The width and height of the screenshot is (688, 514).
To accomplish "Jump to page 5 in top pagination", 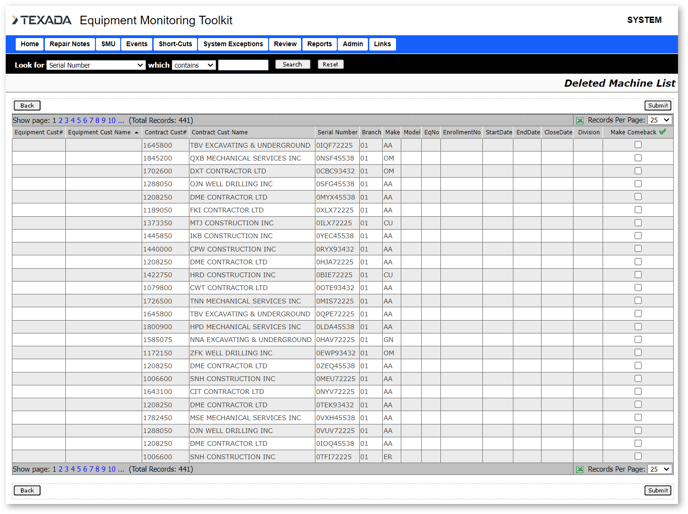I will pos(79,120).
